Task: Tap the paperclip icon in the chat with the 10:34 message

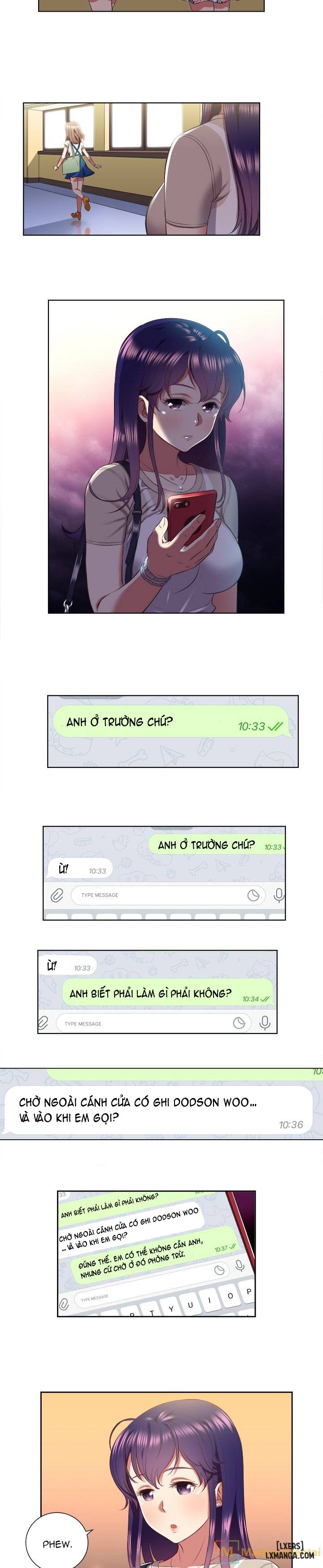Action: 43,1023
